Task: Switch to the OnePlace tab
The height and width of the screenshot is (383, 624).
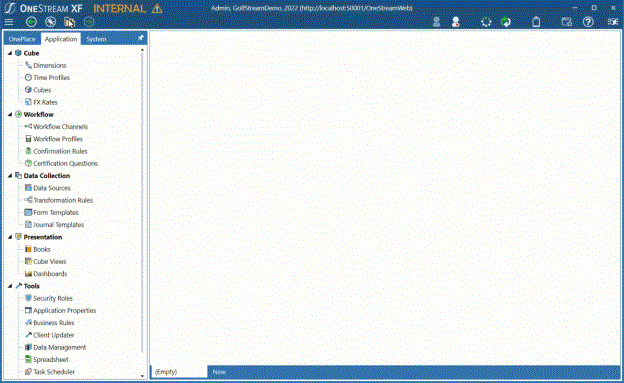Action: pyautogui.click(x=22, y=39)
